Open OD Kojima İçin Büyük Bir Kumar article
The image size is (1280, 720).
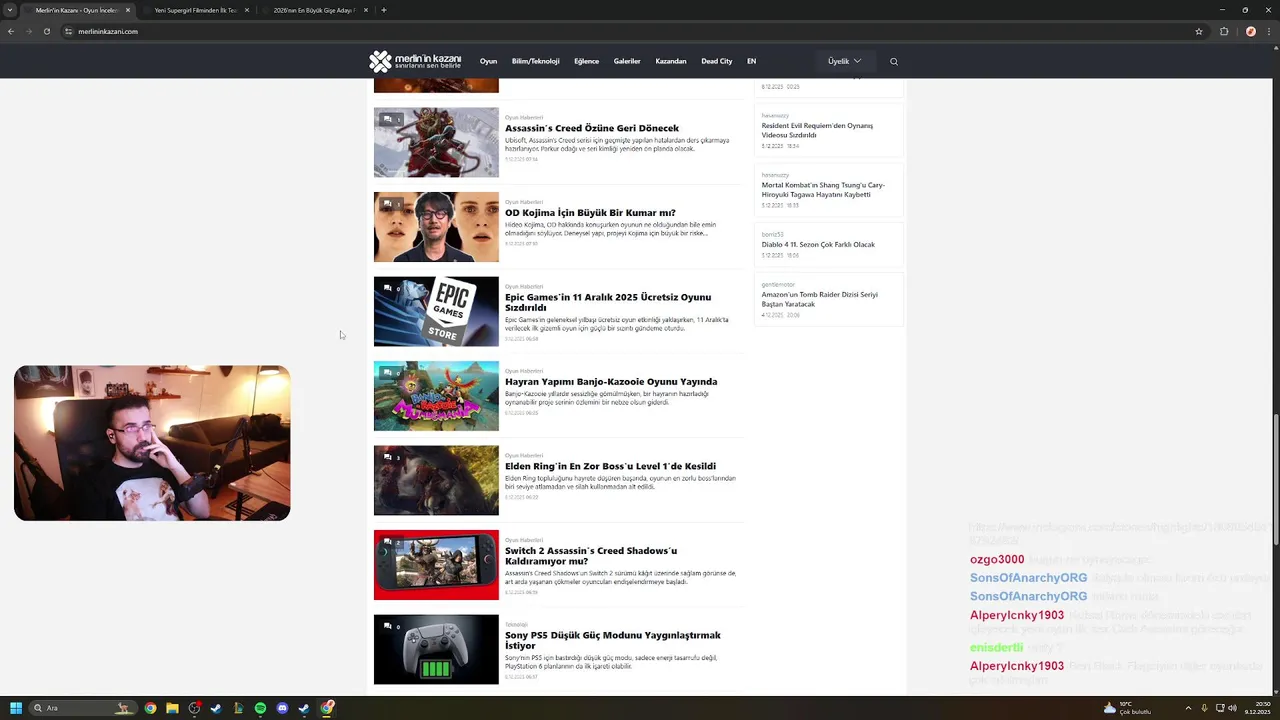tap(590, 213)
